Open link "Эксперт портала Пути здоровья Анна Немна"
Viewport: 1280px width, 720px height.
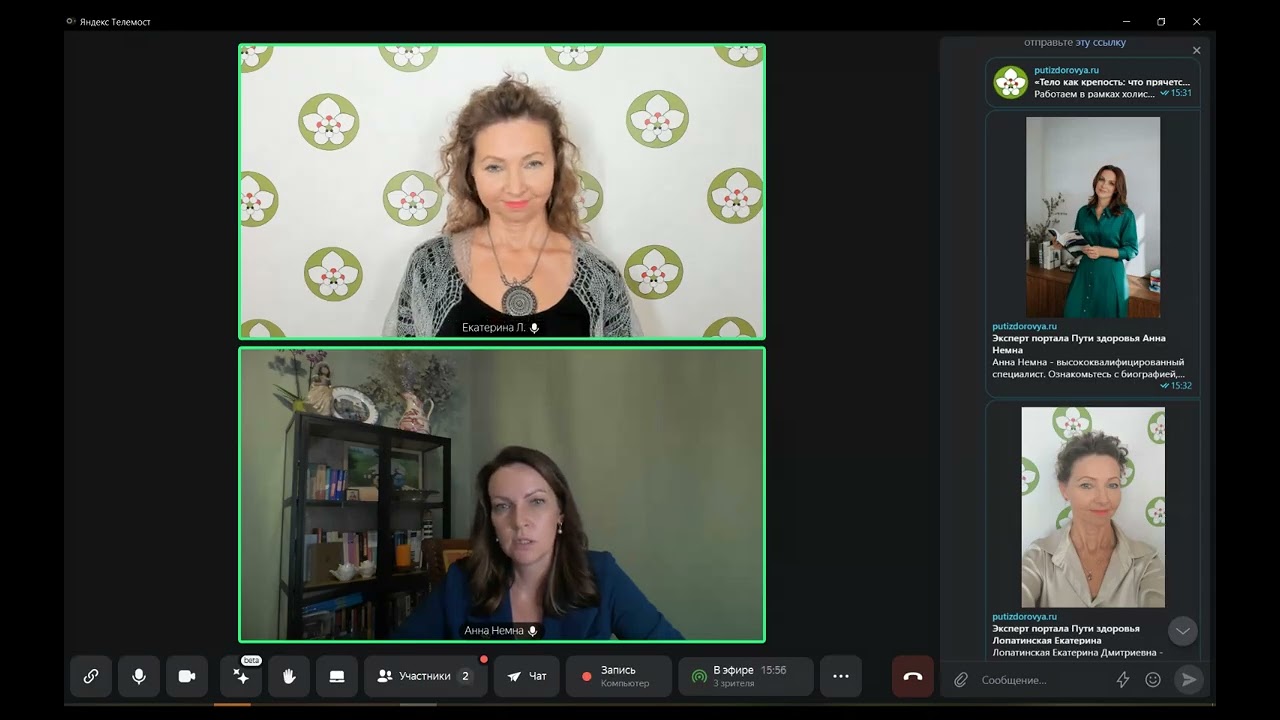pyautogui.click(x=1079, y=344)
